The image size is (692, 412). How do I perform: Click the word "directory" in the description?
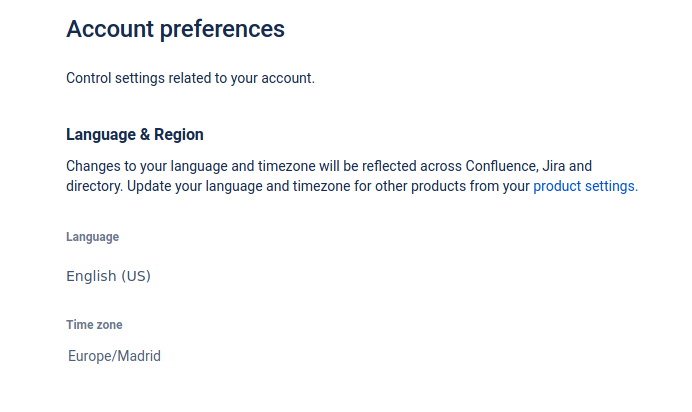point(94,186)
